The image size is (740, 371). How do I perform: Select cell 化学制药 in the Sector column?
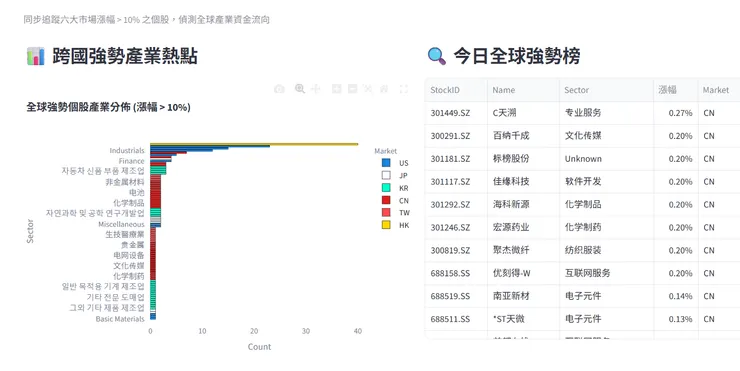pos(606,228)
